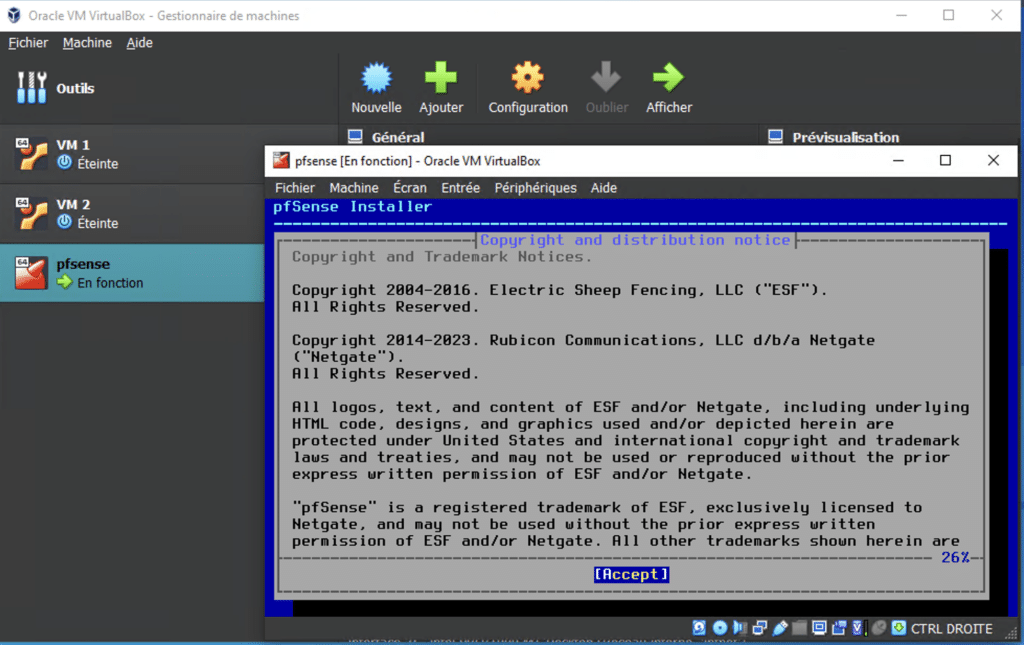
Task: Click the display monitor status icon
Action: pyautogui.click(x=820, y=628)
